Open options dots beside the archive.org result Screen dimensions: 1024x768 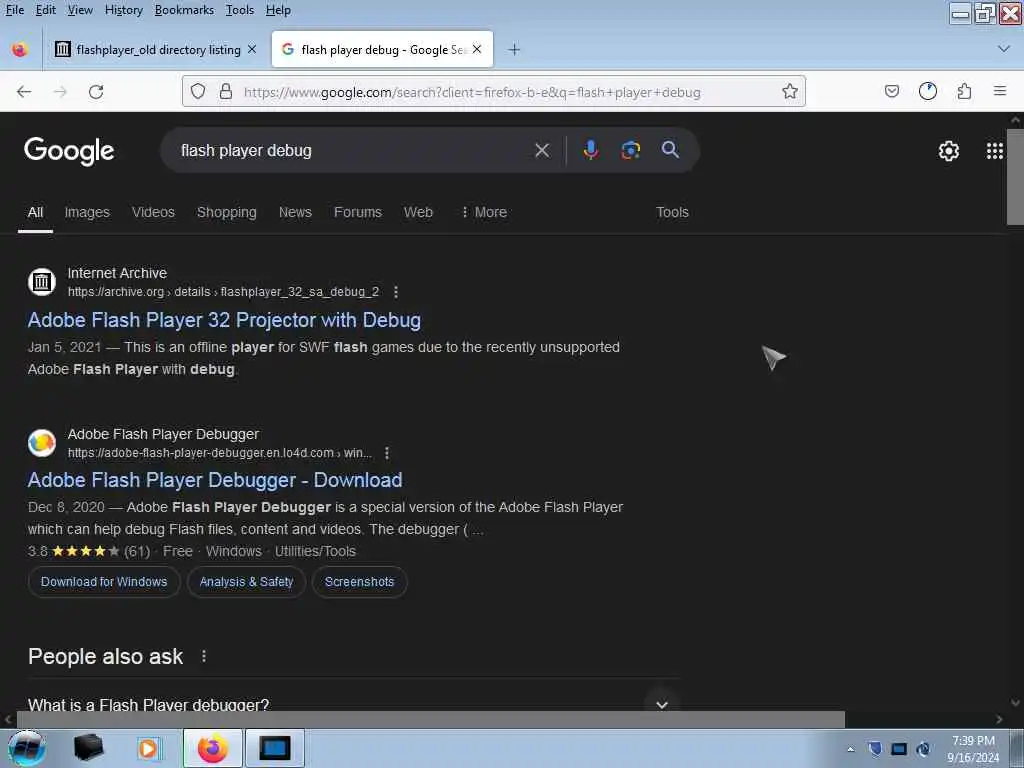396,292
